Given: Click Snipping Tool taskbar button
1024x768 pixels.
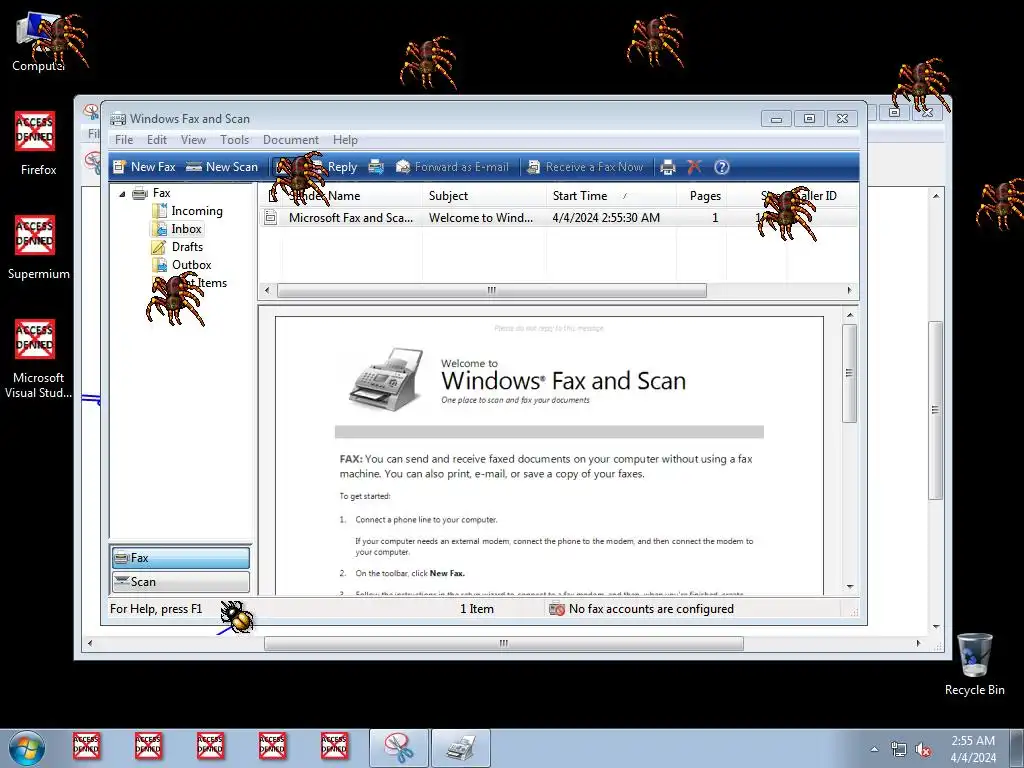Looking at the screenshot, I should coord(399,748).
